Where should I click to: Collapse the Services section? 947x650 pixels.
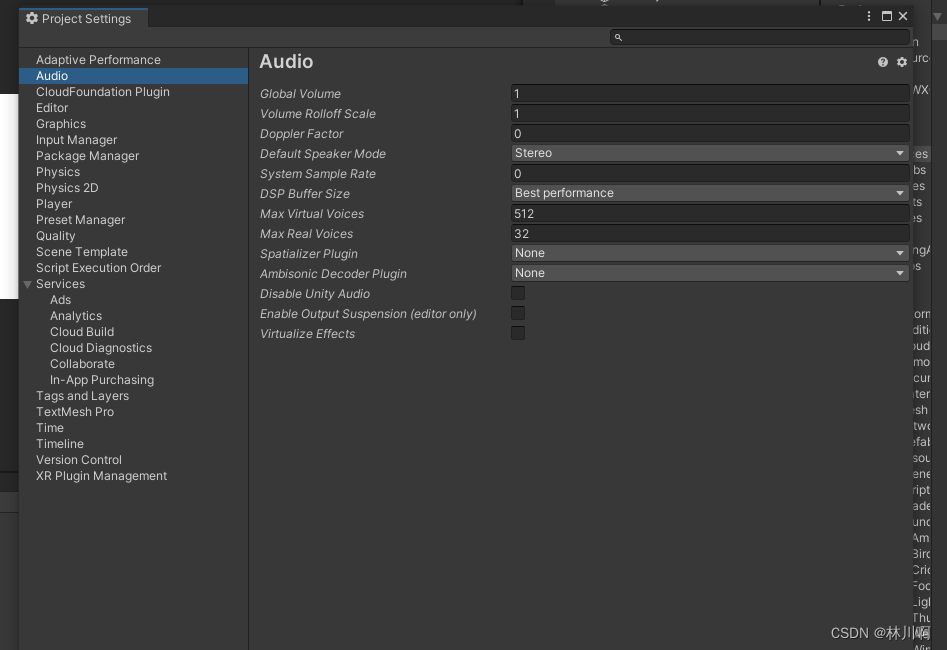tap(28, 283)
